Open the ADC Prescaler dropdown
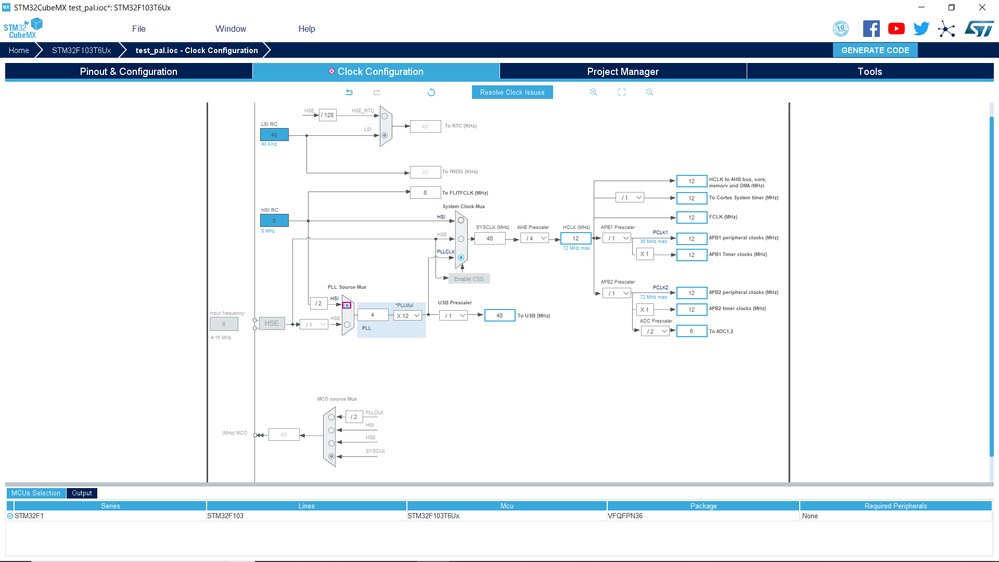 tap(655, 331)
